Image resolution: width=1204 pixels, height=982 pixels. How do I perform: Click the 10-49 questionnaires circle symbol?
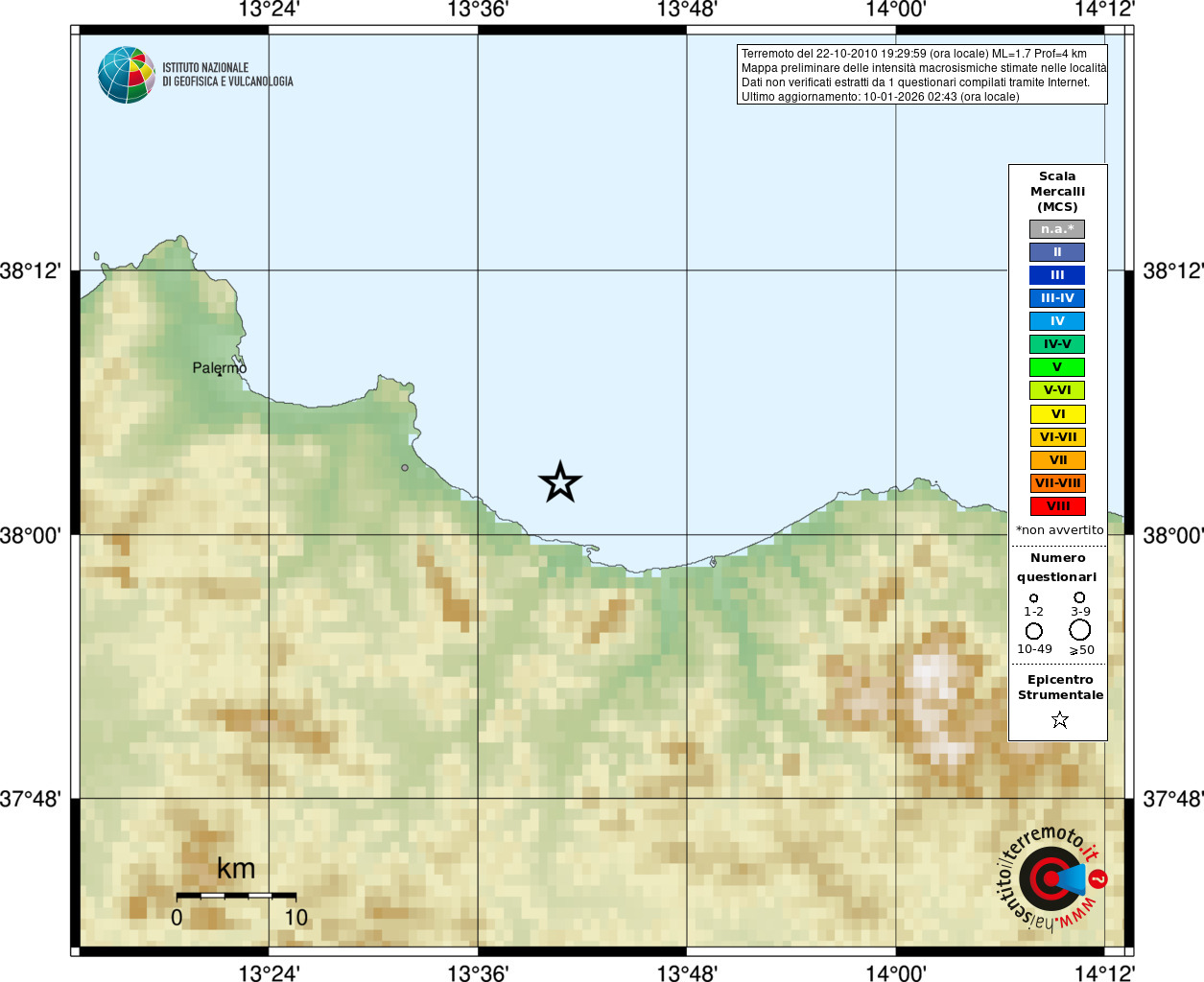click(x=1034, y=631)
